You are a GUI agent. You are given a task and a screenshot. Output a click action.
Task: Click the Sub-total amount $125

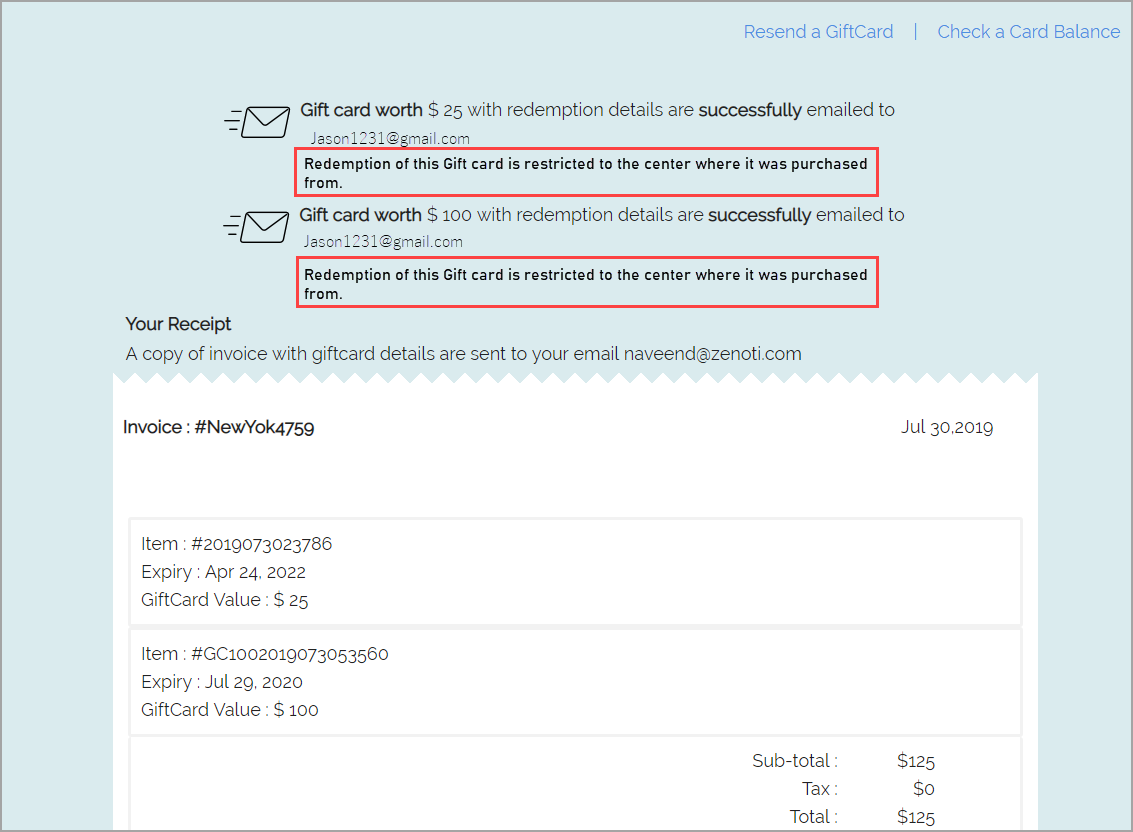pos(916,761)
